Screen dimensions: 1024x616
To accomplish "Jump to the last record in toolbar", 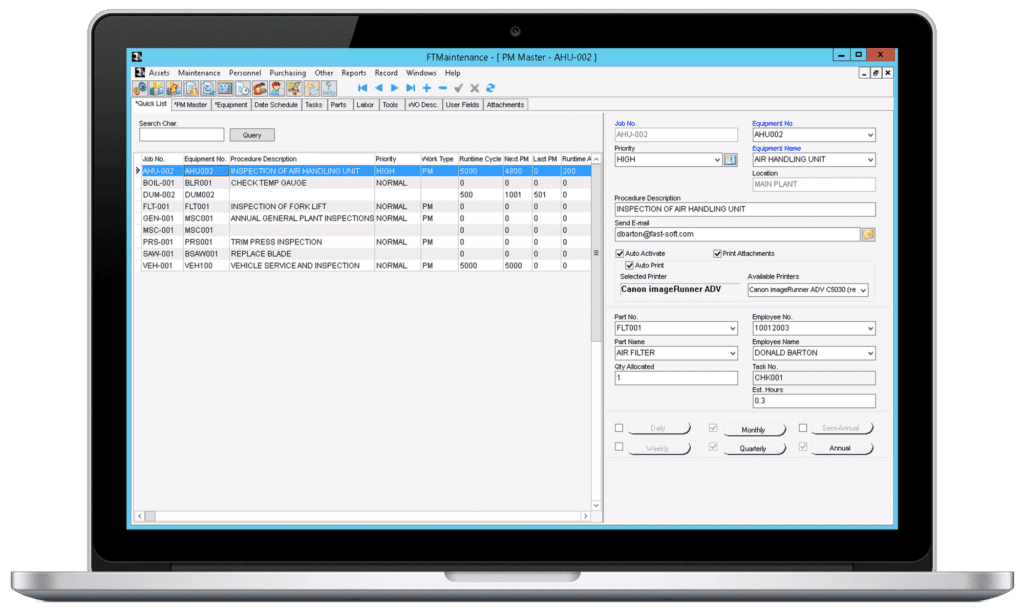I will coord(410,88).
